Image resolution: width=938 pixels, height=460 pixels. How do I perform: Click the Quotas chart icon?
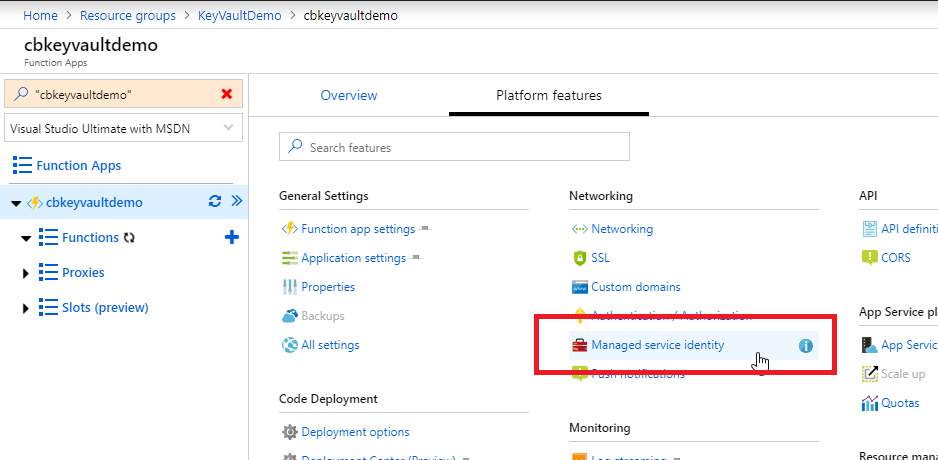(x=869, y=403)
